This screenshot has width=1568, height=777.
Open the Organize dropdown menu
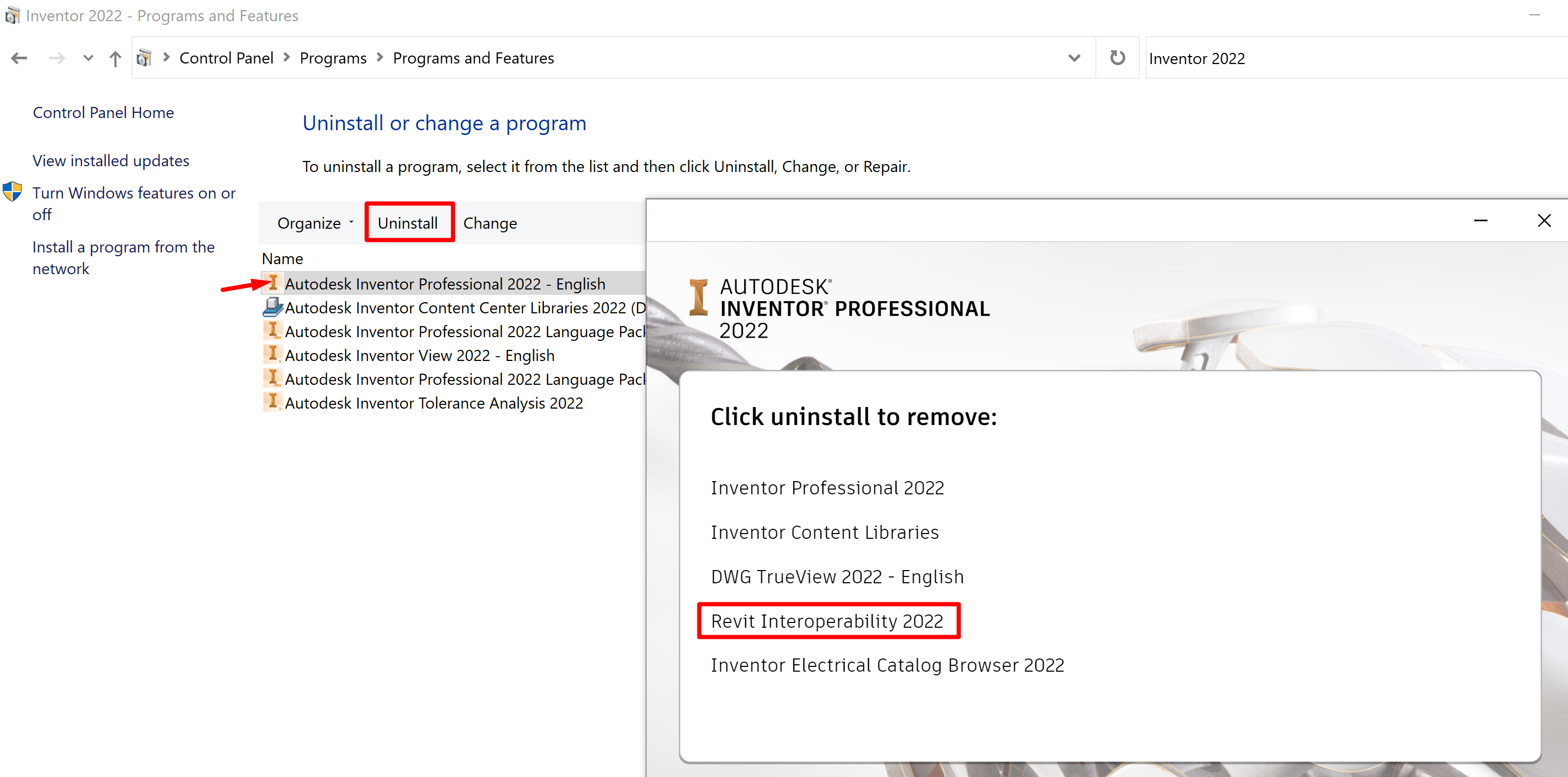tap(315, 223)
